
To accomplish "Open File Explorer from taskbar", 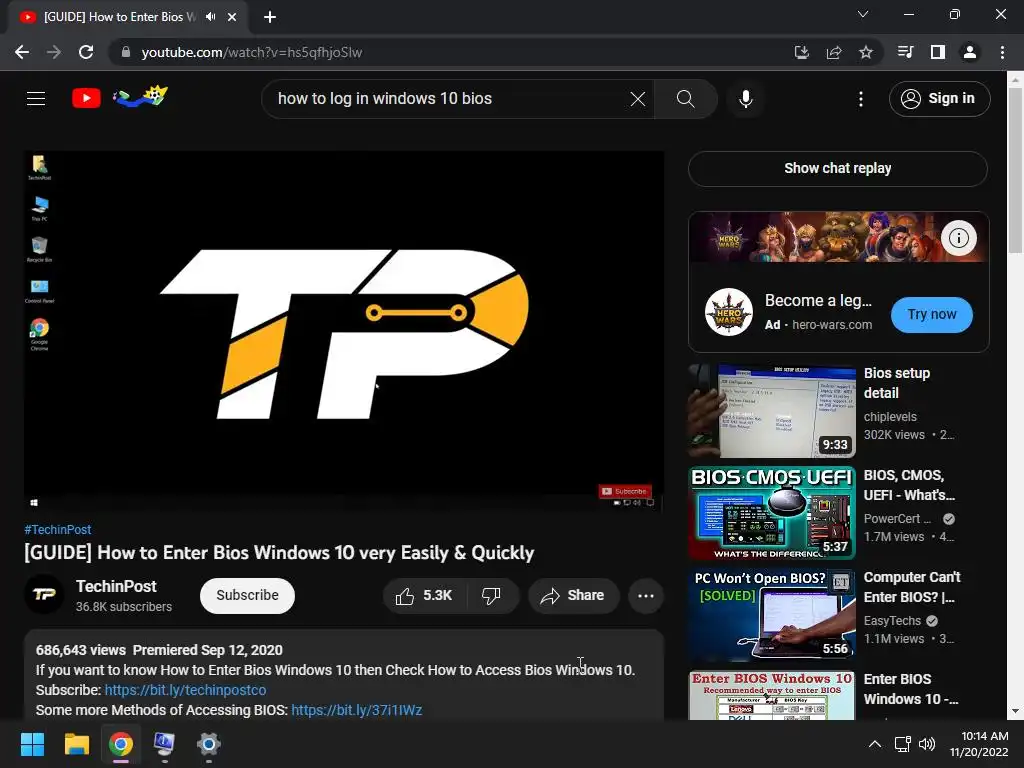I will point(76,744).
